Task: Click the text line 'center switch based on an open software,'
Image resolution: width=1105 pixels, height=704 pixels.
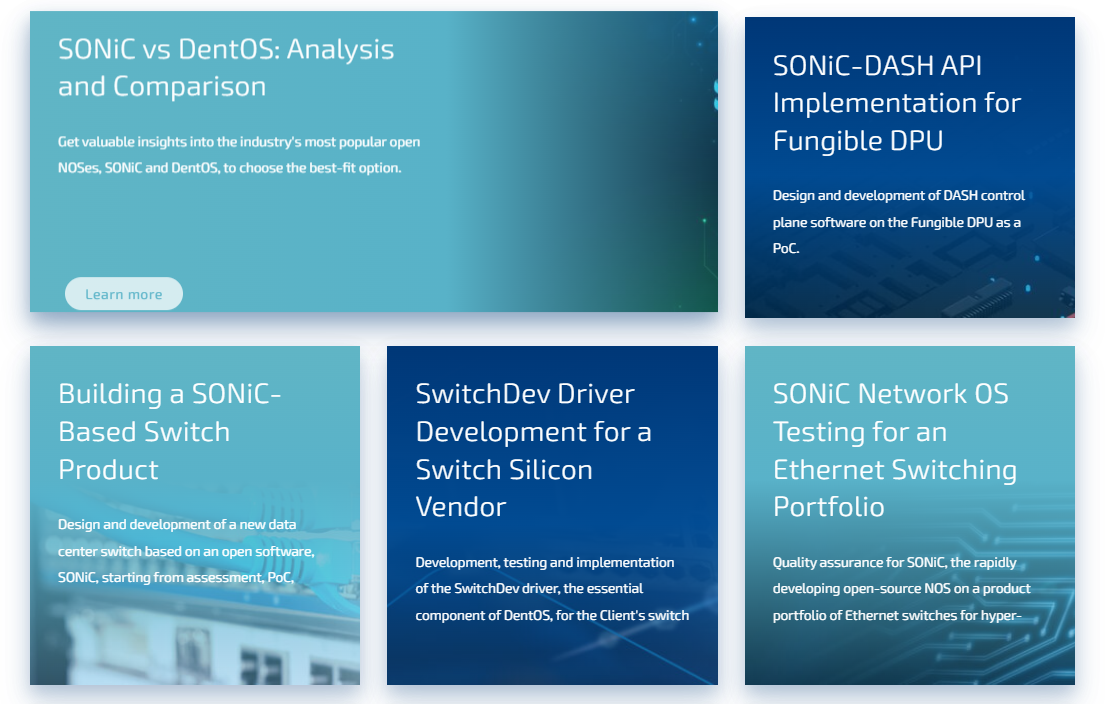Action: coord(186,551)
